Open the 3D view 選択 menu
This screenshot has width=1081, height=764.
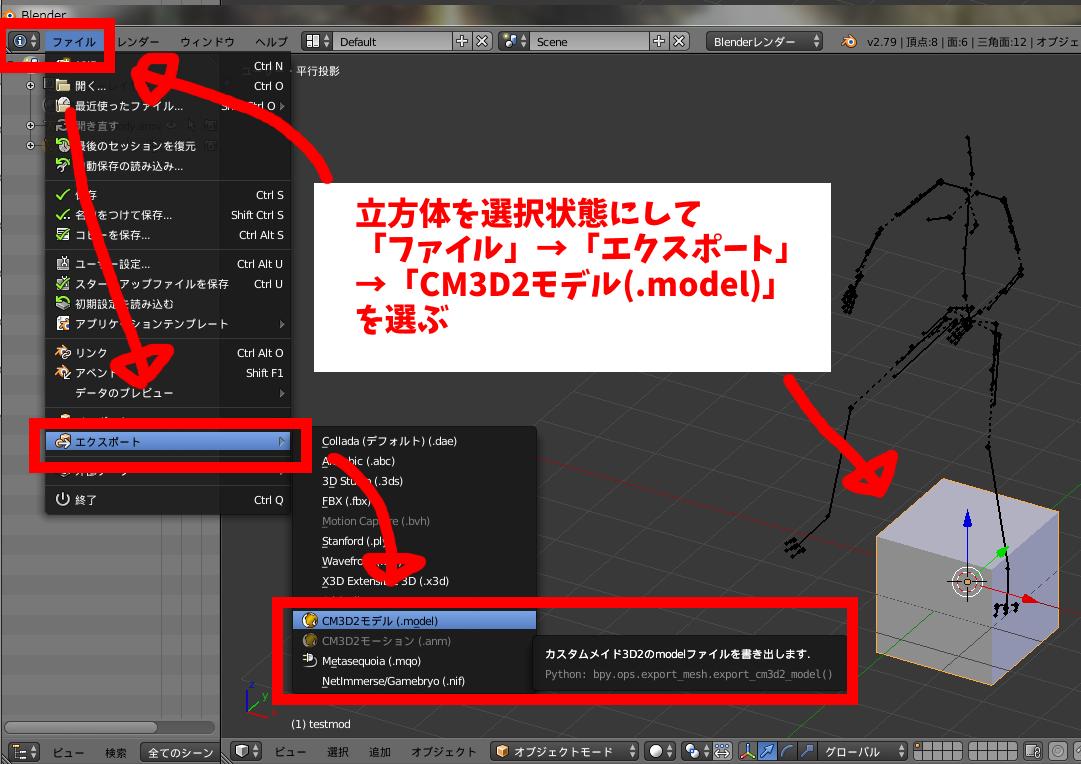click(x=338, y=752)
